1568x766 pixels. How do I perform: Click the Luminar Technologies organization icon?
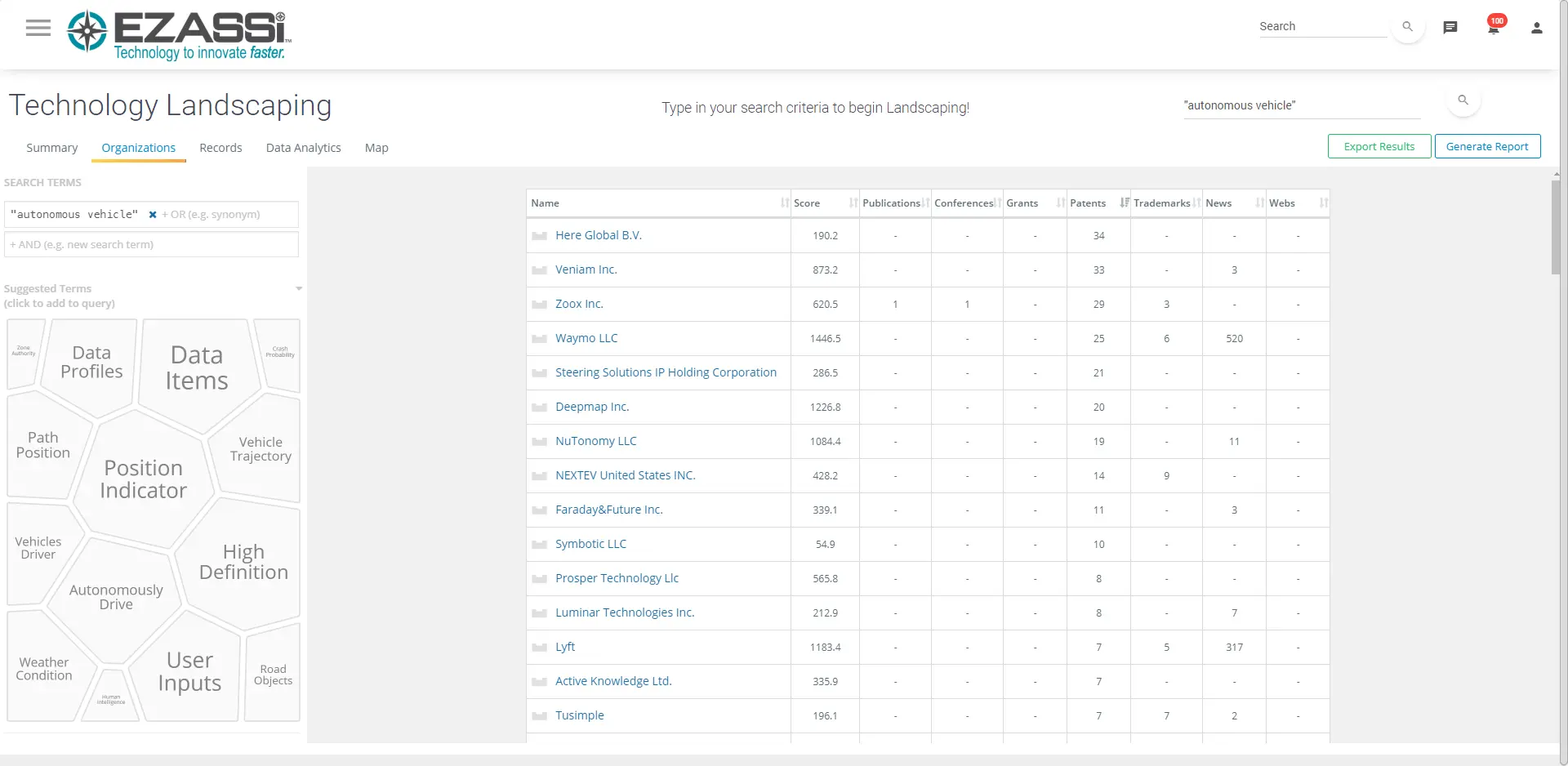(x=539, y=613)
